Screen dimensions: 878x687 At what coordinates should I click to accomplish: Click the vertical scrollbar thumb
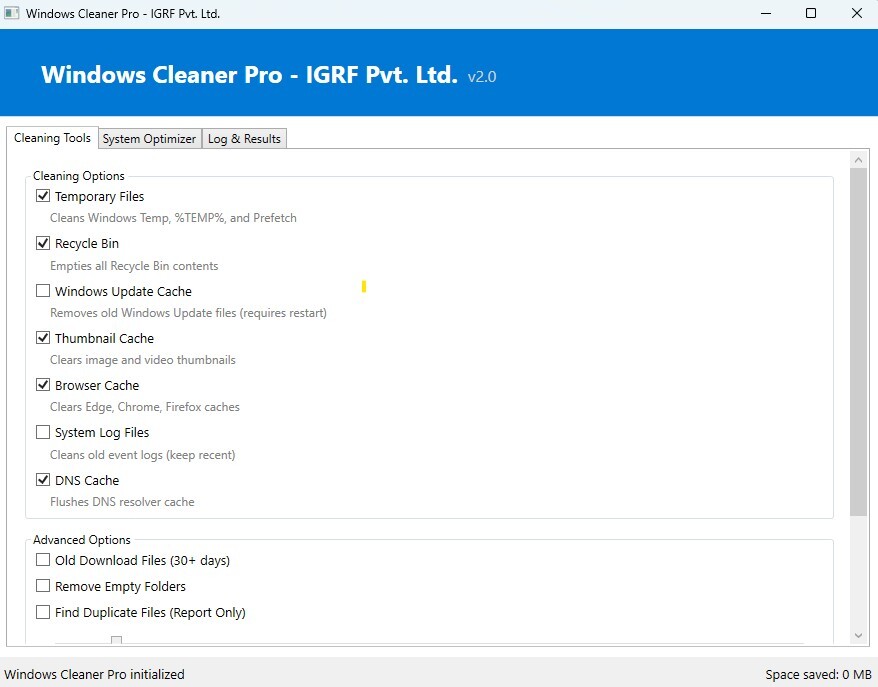point(858,341)
